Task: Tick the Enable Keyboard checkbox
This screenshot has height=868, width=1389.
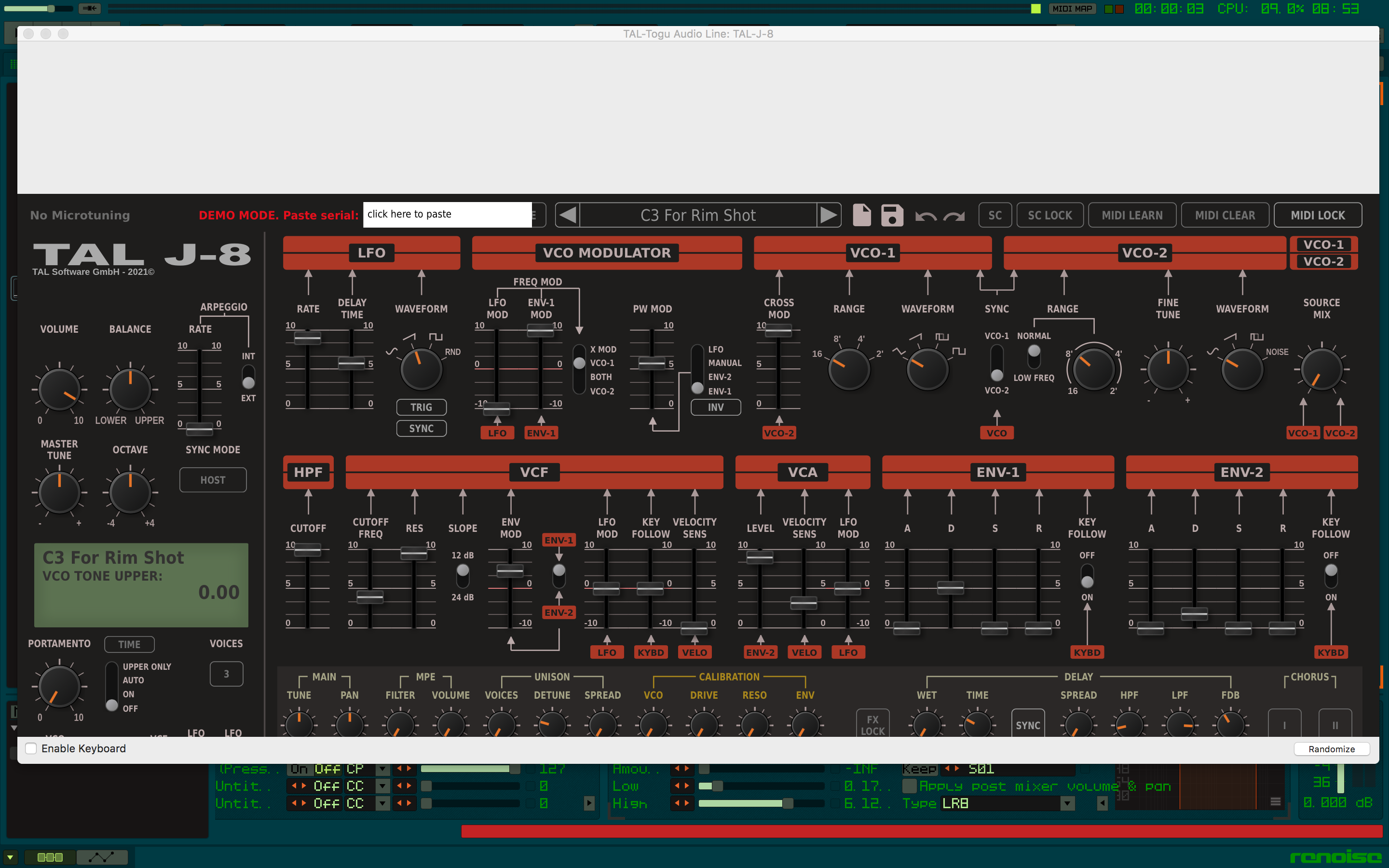Action: pyautogui.click(x=31, y=748)
